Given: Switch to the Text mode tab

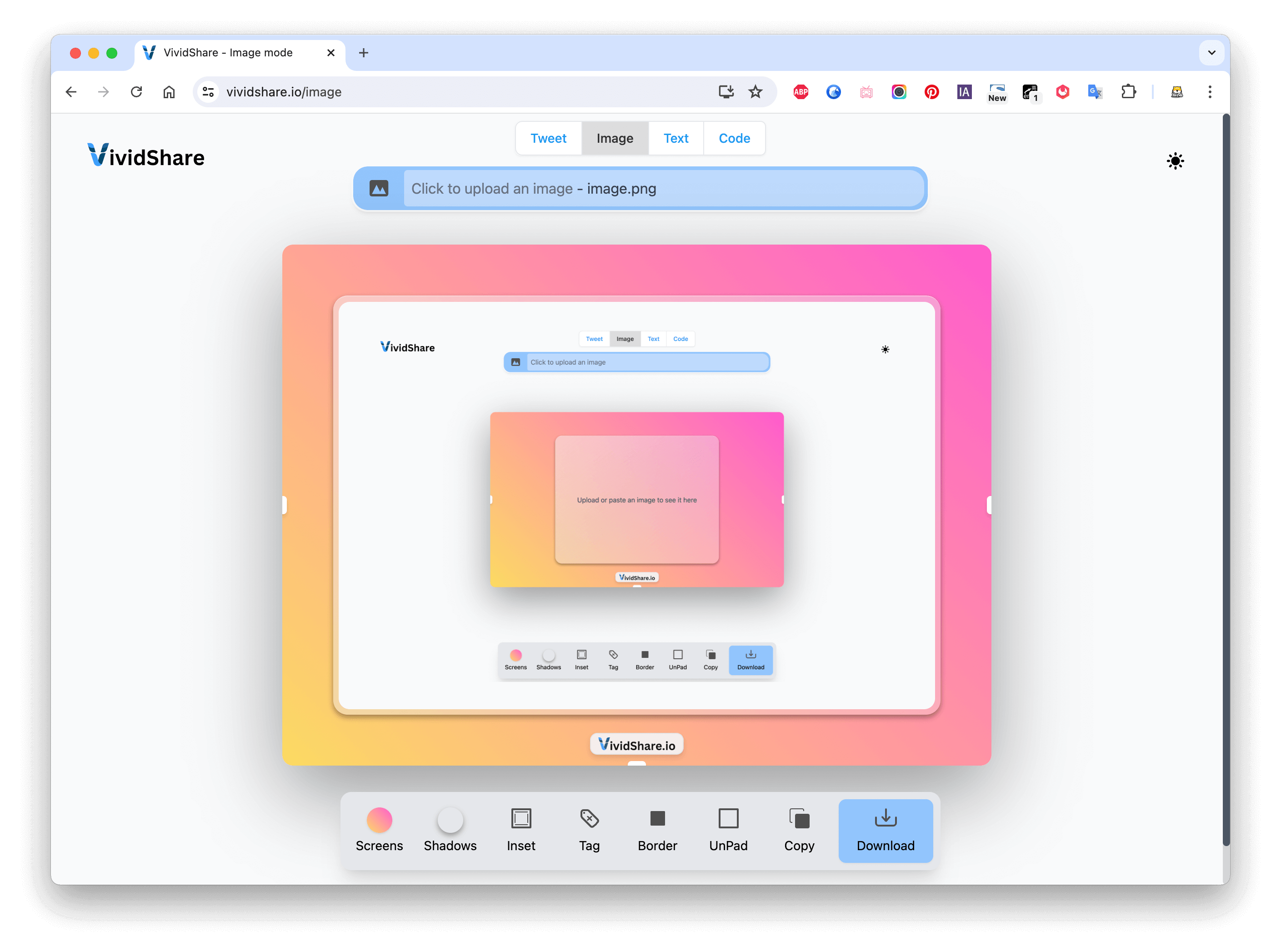Looking at the screenshot, I should pos(676,138).
